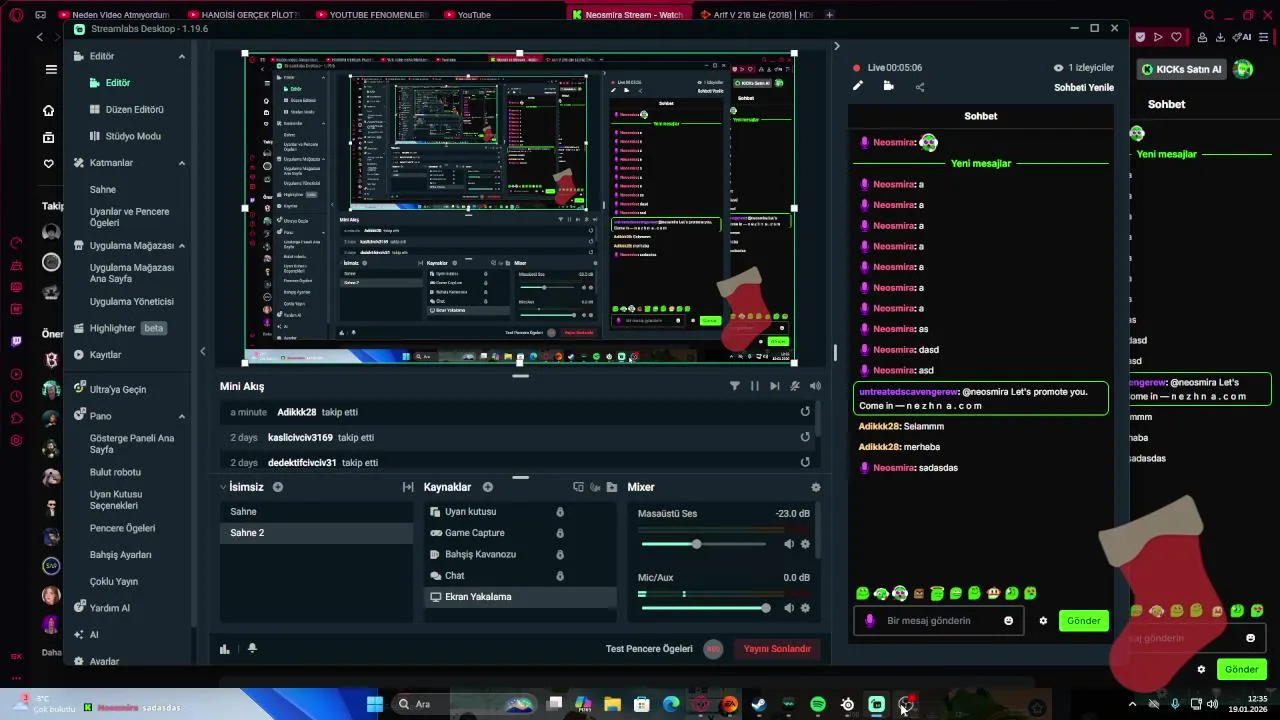Filter events in the Mini Akış feed
The image size is (1280, 720).
point(735,386)
